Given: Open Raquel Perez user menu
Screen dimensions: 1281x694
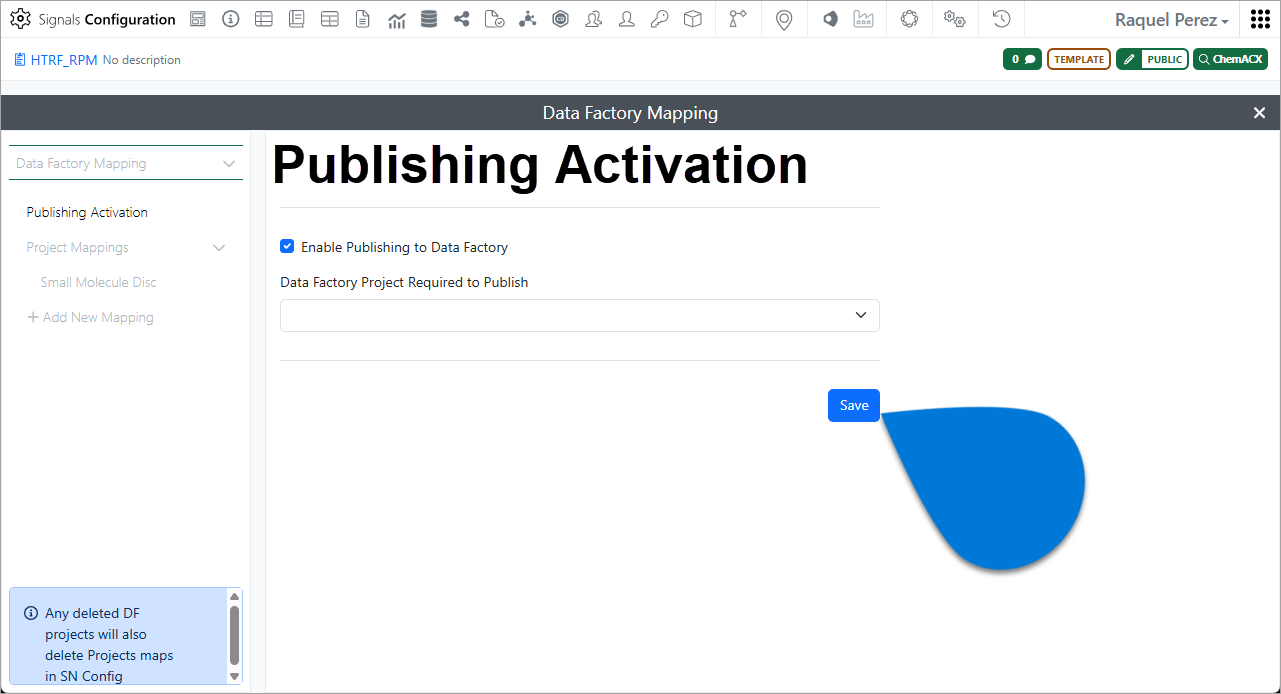Looking at the screenshot, I should (1171, 20).
